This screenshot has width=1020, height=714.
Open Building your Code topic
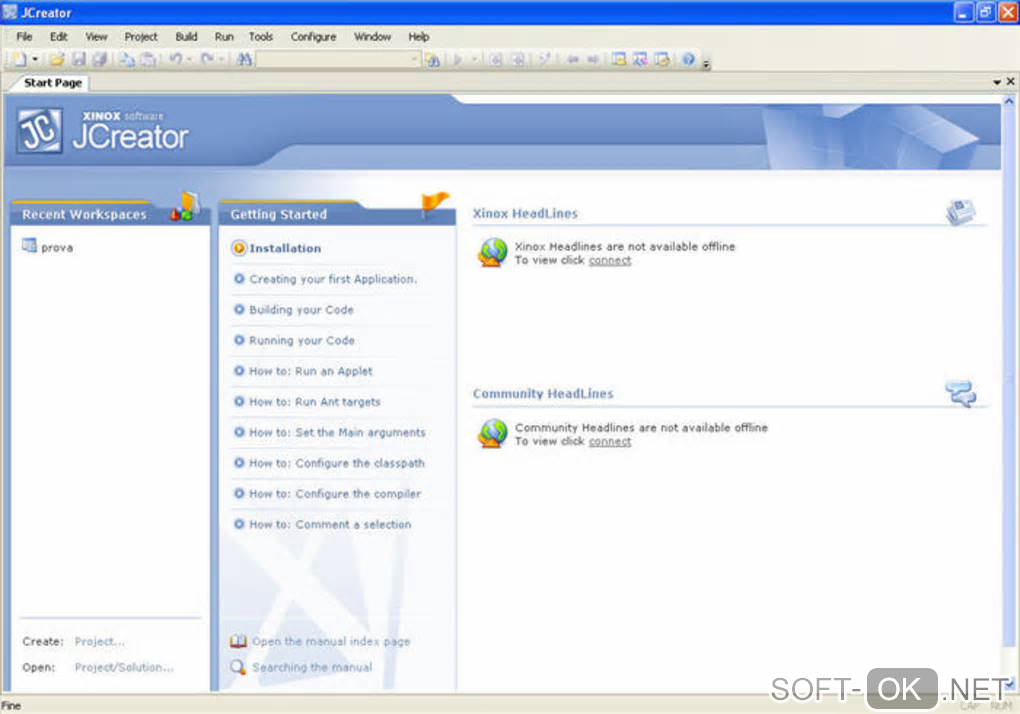point(301,310)
